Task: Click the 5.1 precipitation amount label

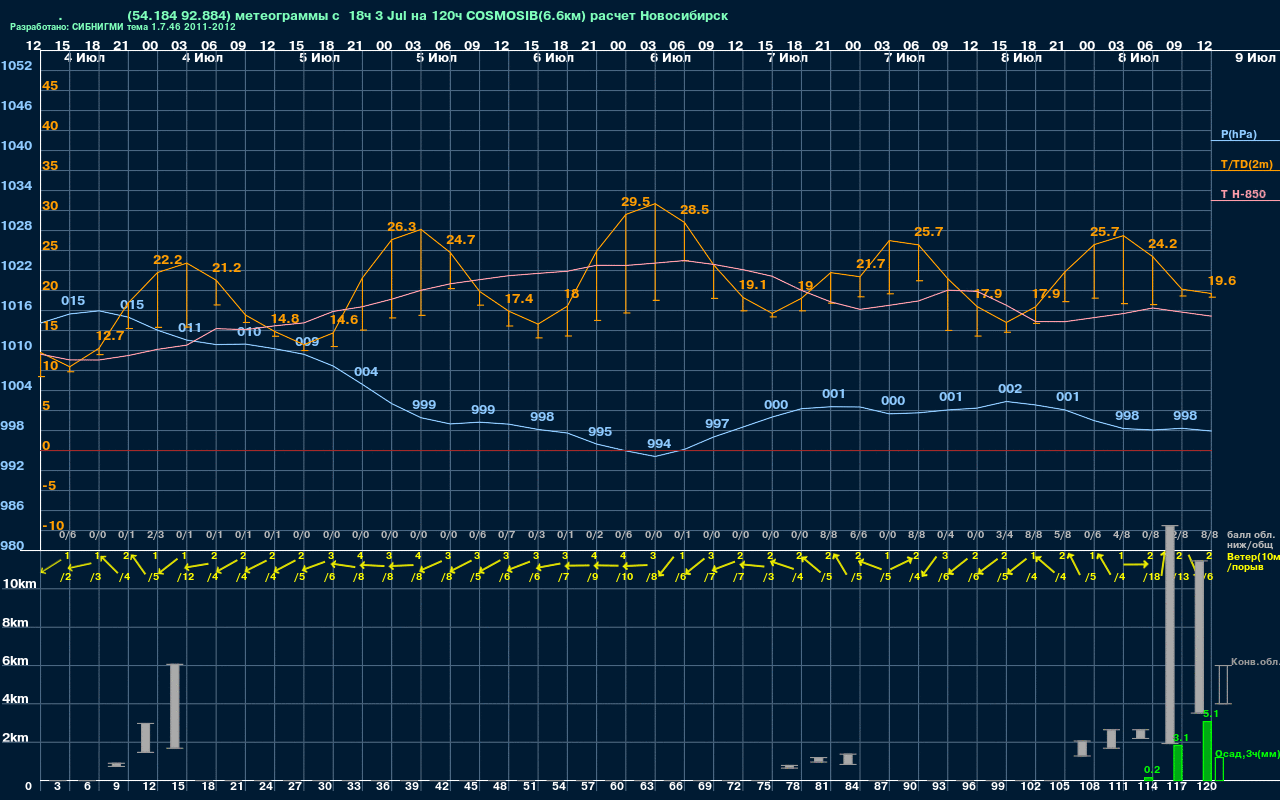Action: point(1210,714)
